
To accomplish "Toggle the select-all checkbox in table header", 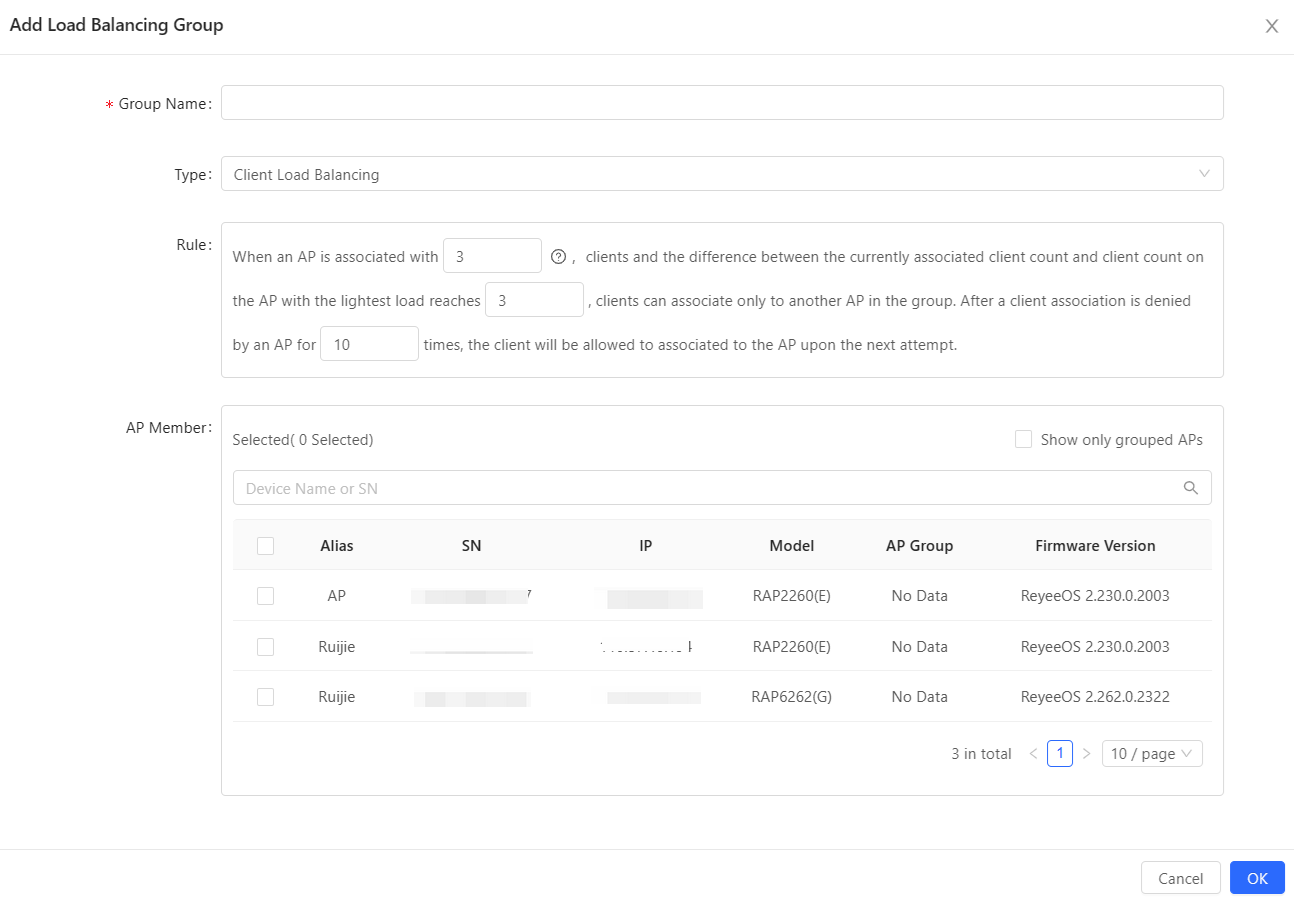I will (265, 546).
